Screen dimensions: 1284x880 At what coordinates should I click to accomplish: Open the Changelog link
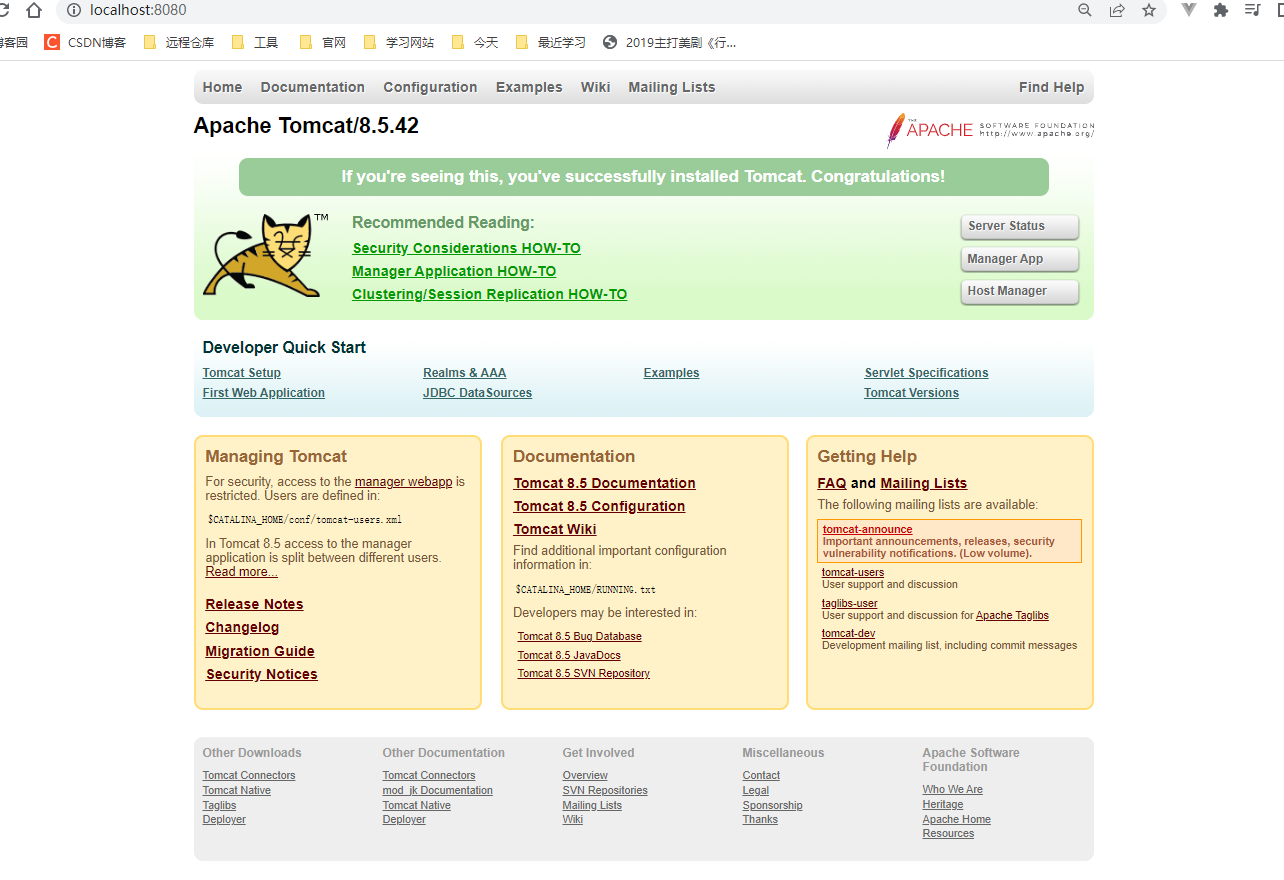coord(243,627)
